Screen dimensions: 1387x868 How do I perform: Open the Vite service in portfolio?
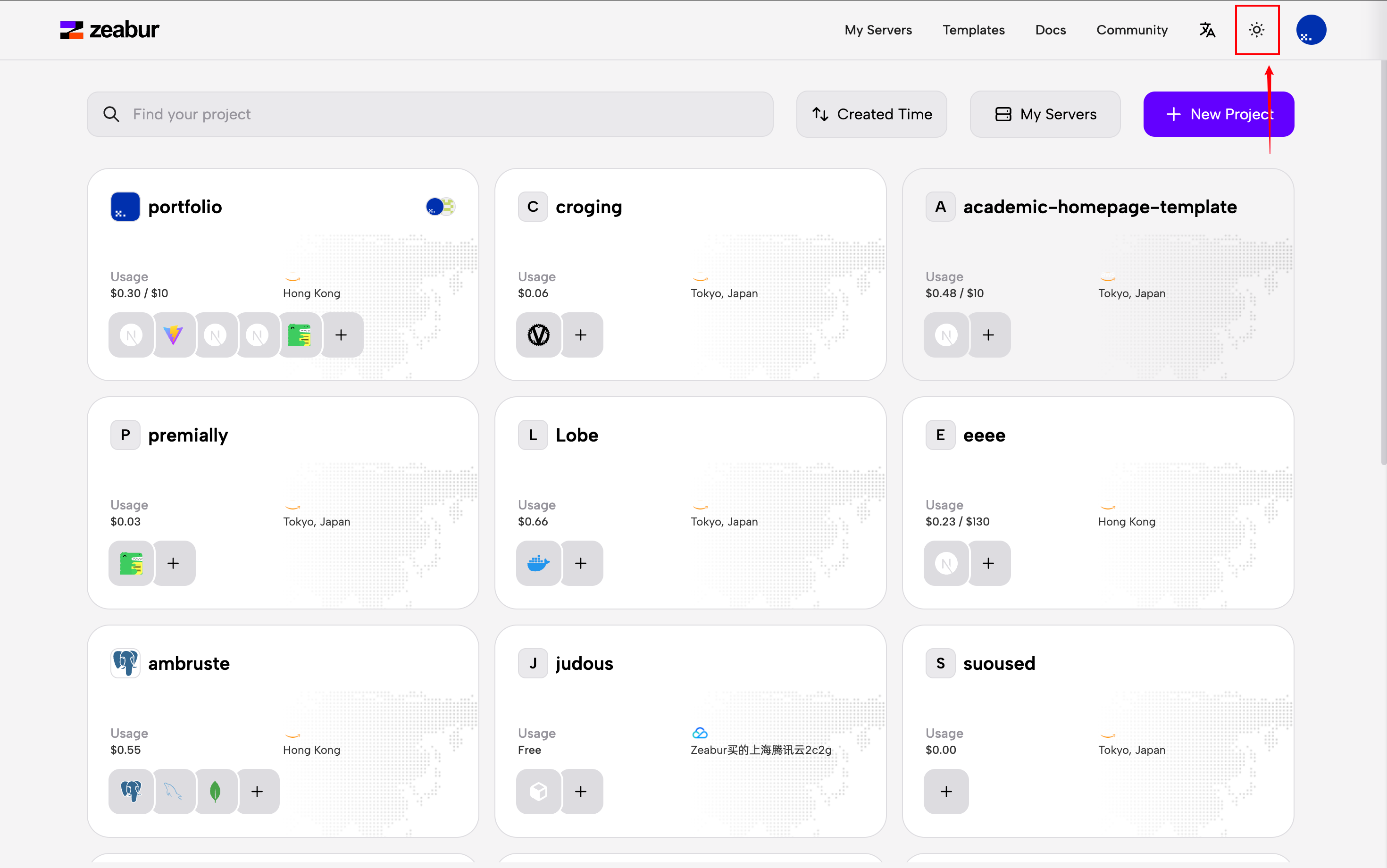click(x=173, y=334)
